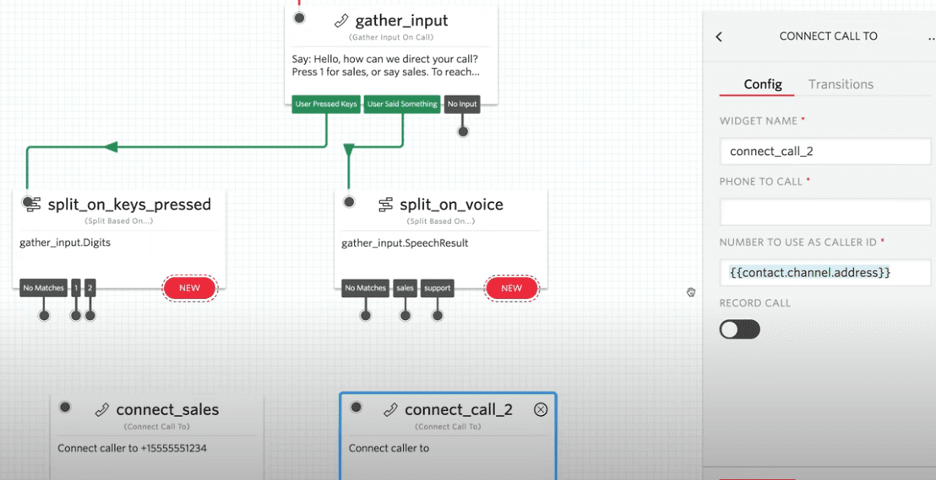Click the phone icon on gather_input widget

(342, 21)
